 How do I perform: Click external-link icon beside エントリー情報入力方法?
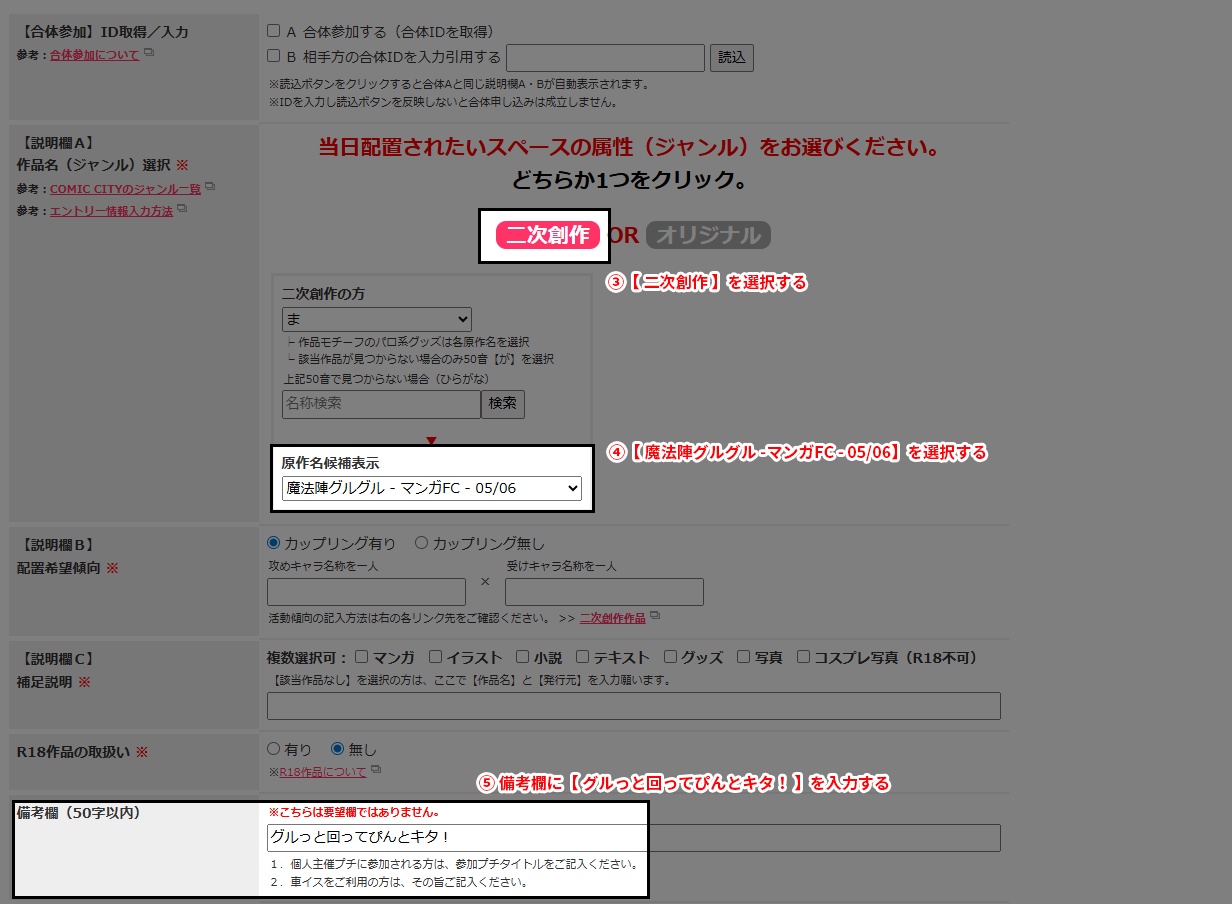pos(182,209)
